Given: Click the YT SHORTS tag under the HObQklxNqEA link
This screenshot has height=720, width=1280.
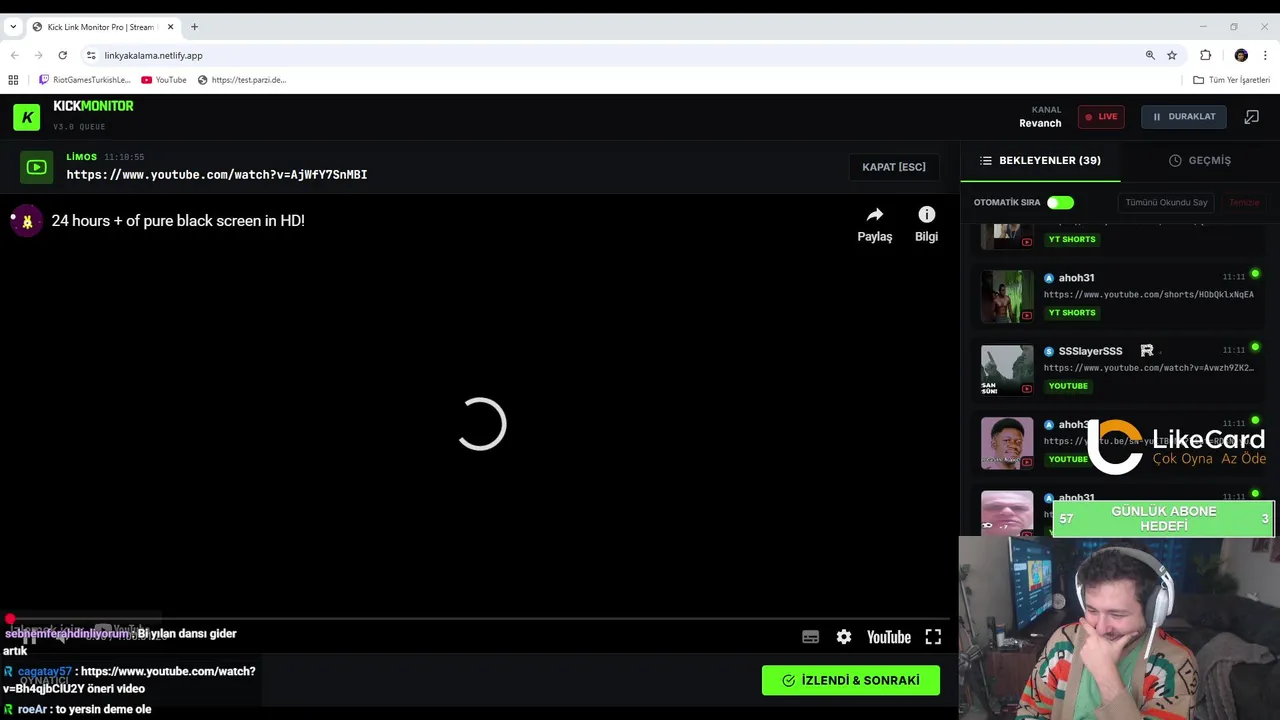Looking at the screenshot, I should point(1072,313).
